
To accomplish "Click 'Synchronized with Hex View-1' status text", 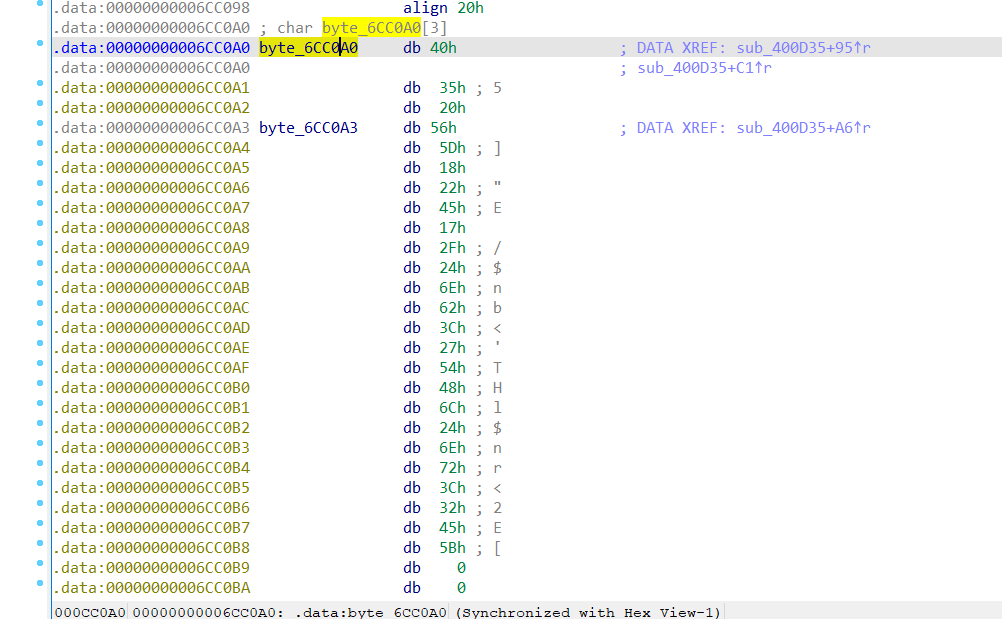I will coord(588,612).
